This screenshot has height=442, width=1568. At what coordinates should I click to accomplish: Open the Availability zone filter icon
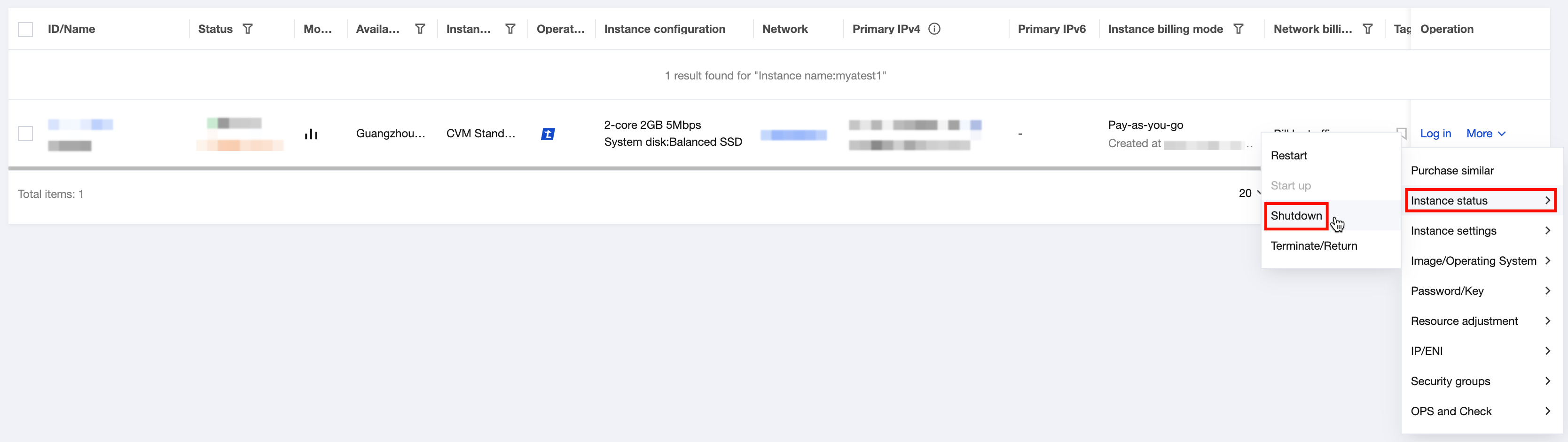point(420,29)
